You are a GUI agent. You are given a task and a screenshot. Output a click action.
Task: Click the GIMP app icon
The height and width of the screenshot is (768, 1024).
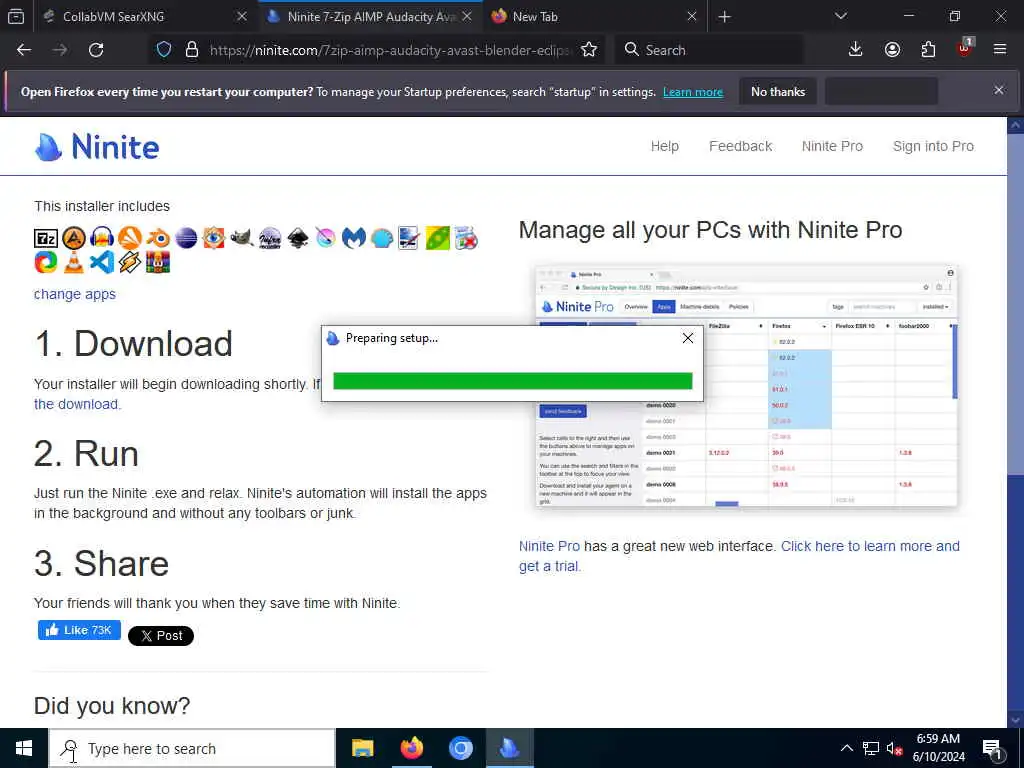pyautogui.click(x=242, y=238)
